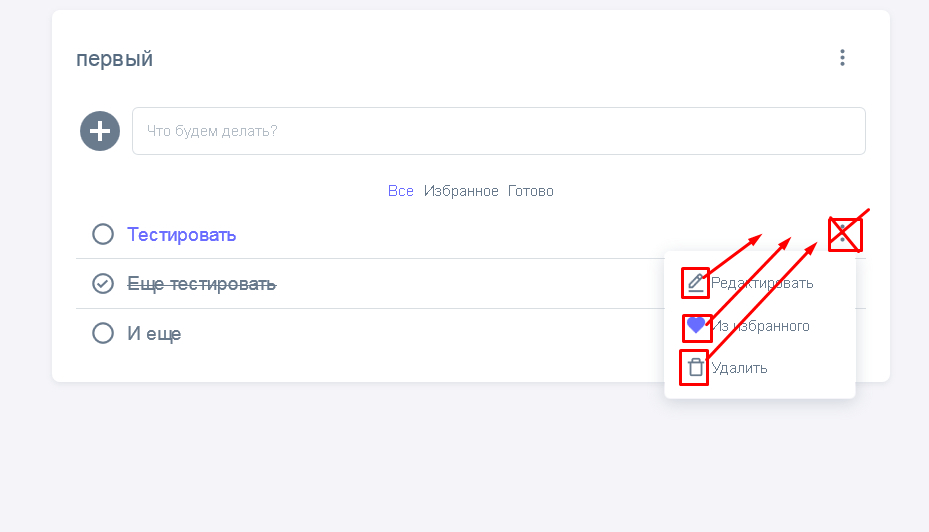Click the trash can delete icon

[x=696, y=367]
